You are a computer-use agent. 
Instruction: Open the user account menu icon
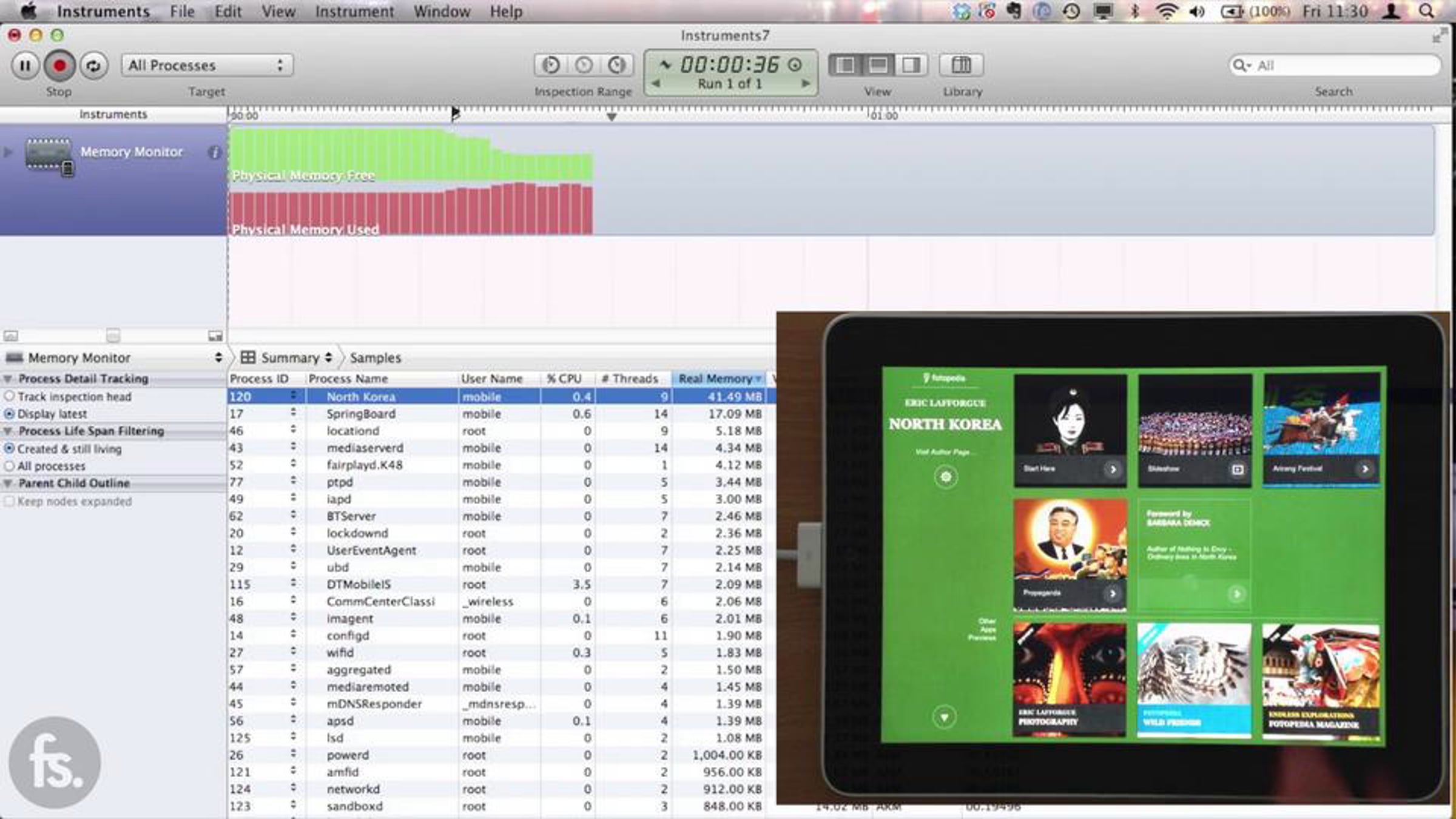point(1391,11)
